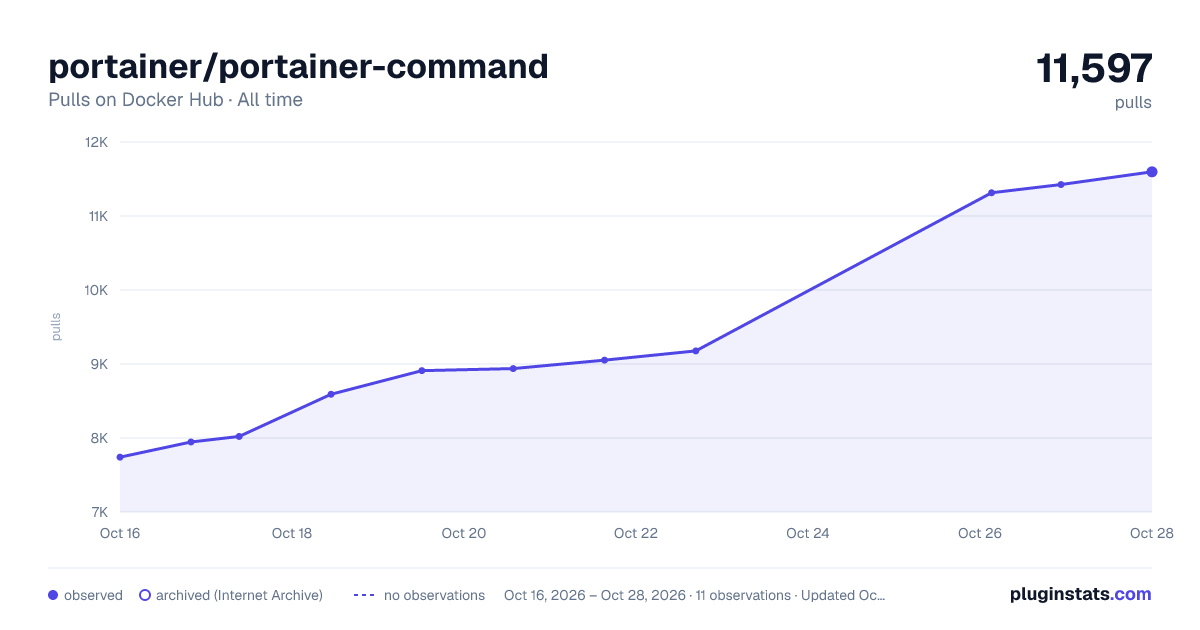Viewport: 1200px width, 630px height.
Task: Click the 11,597 total pulls figure
Action: [1094, 68]
